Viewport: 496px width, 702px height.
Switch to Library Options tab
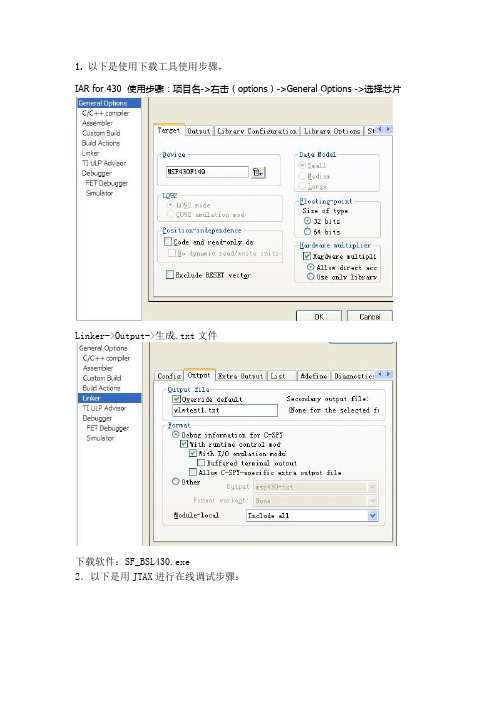click(332, 131)
